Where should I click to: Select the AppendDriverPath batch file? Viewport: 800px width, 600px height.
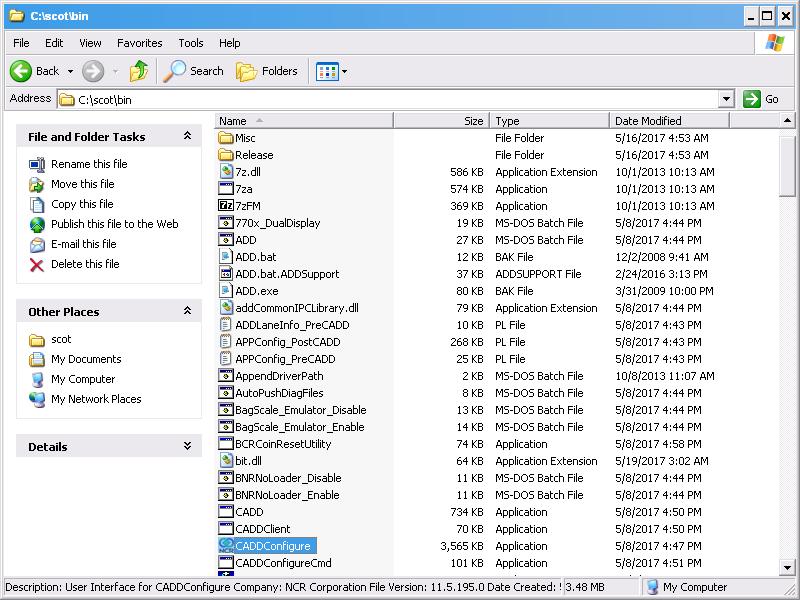(x=279, y=376)
